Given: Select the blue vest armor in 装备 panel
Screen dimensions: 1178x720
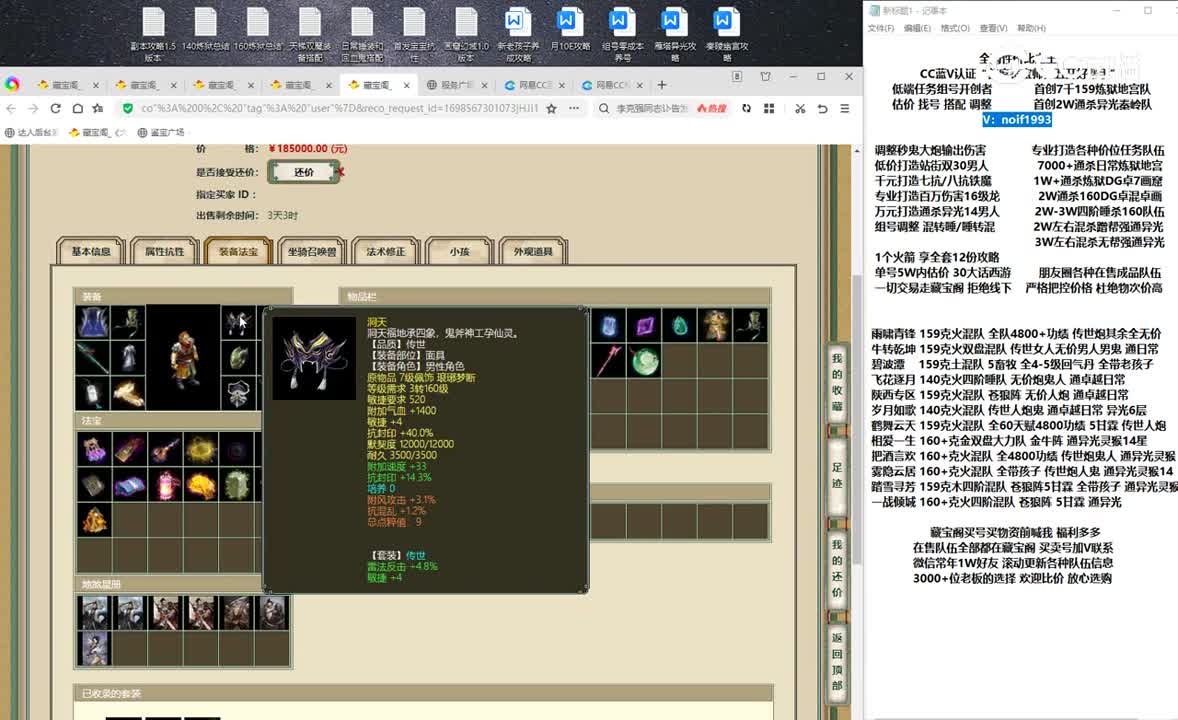Looking at the screenshot, I should (92, 322).
